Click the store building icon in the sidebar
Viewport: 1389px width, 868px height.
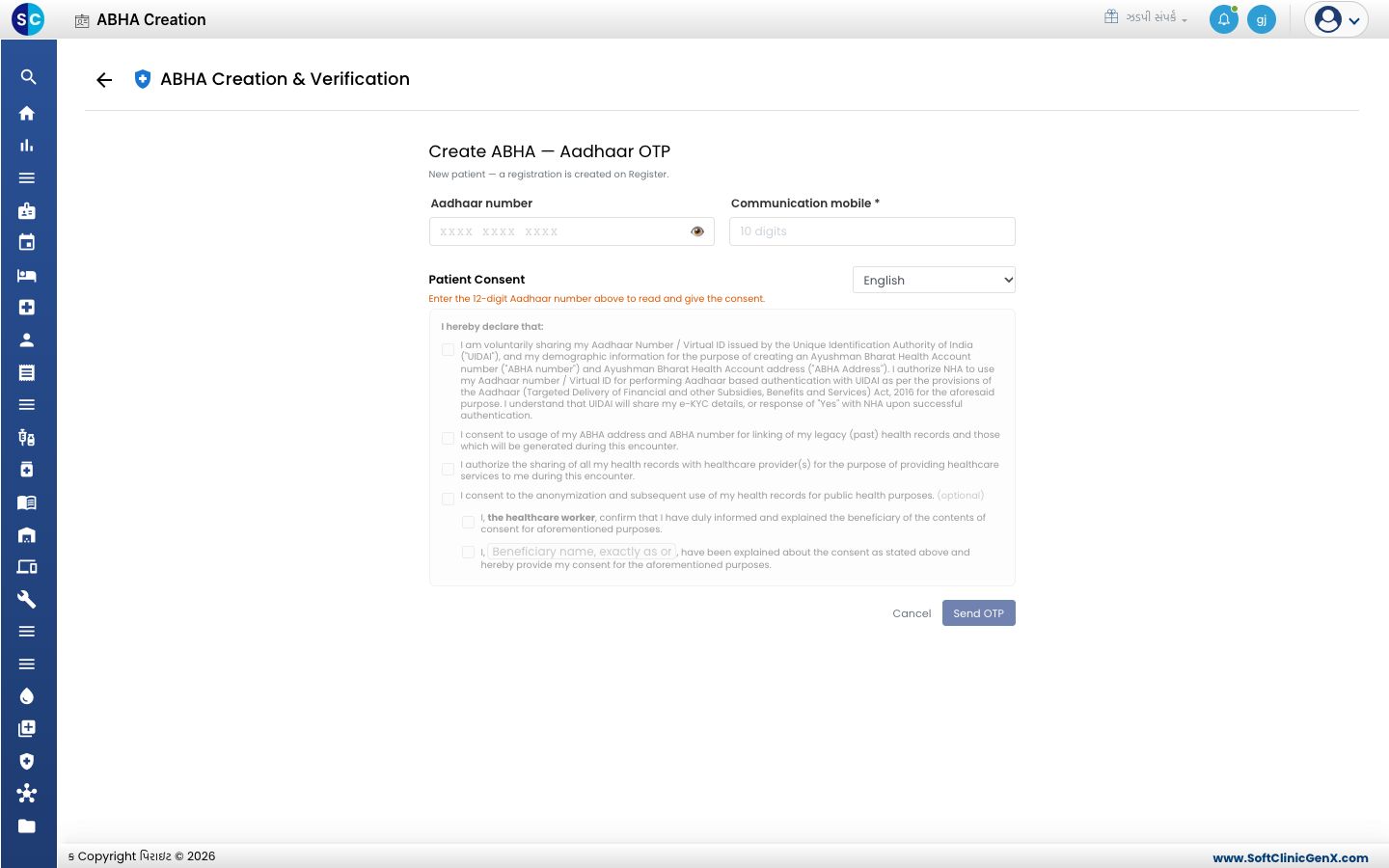point(27,534)
